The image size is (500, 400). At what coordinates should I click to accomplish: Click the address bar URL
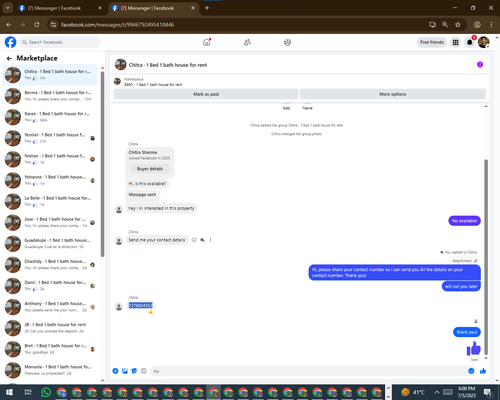point(117,25)
